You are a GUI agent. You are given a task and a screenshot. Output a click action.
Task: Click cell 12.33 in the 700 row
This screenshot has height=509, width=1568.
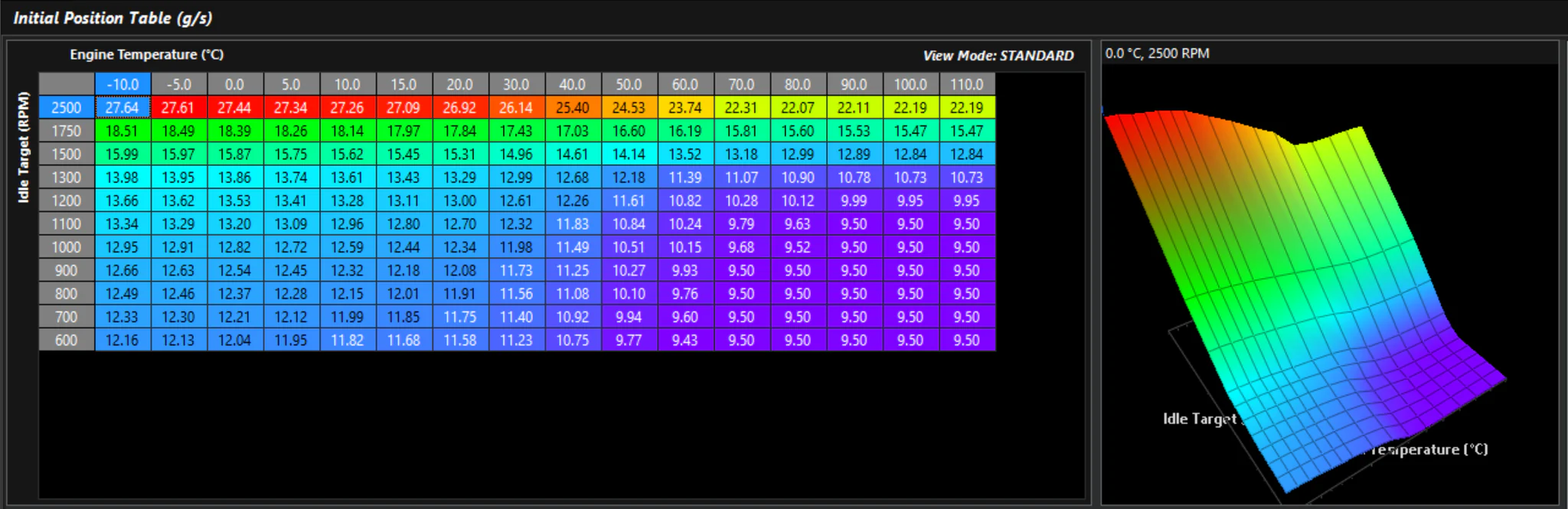(122, 317)
